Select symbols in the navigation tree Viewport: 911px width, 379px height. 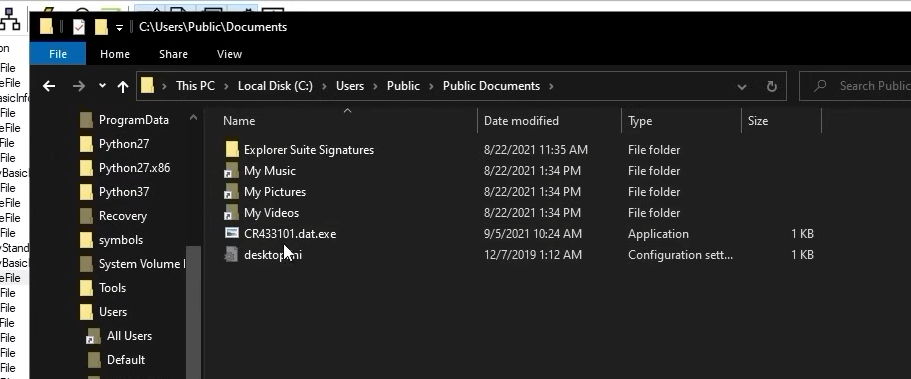click(121, 239)
